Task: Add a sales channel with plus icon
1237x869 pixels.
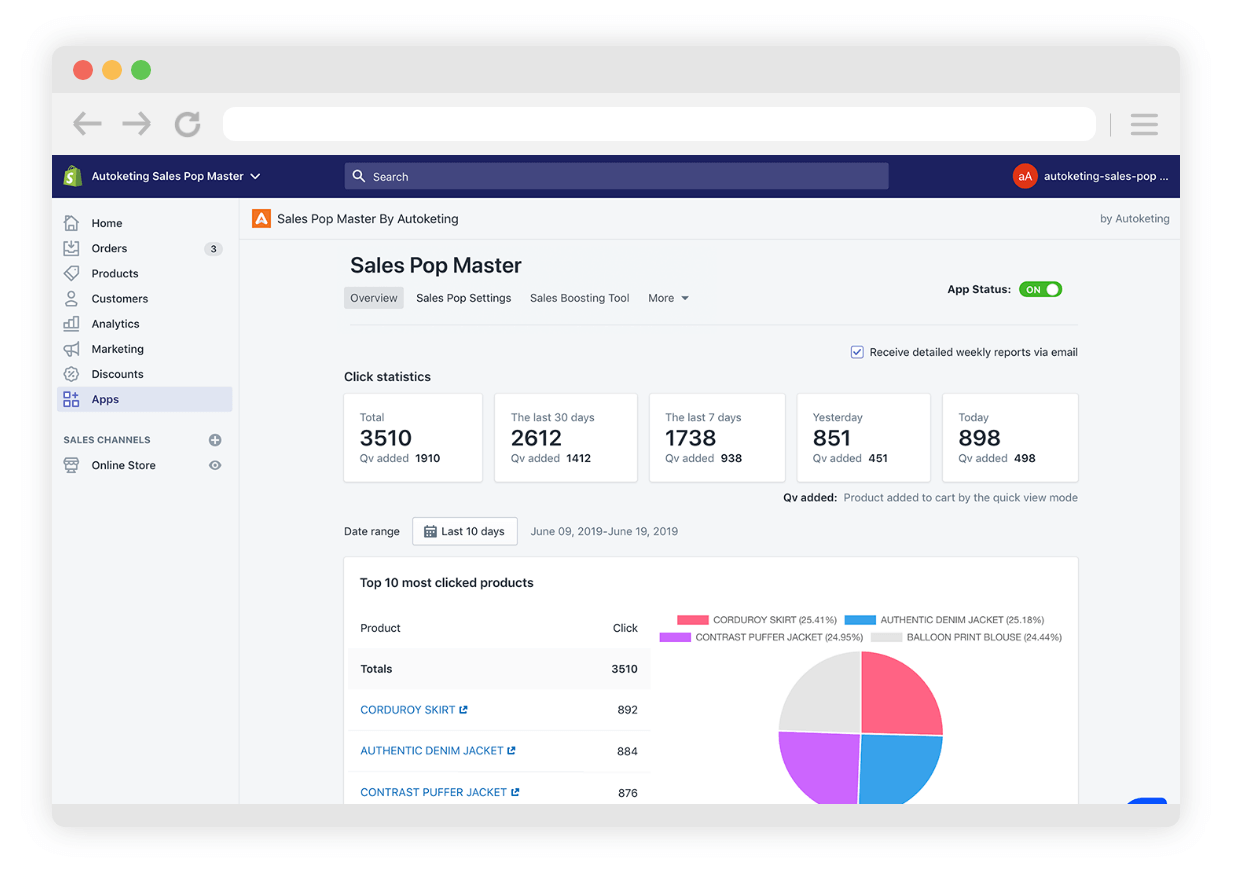Action: (215, 440)
